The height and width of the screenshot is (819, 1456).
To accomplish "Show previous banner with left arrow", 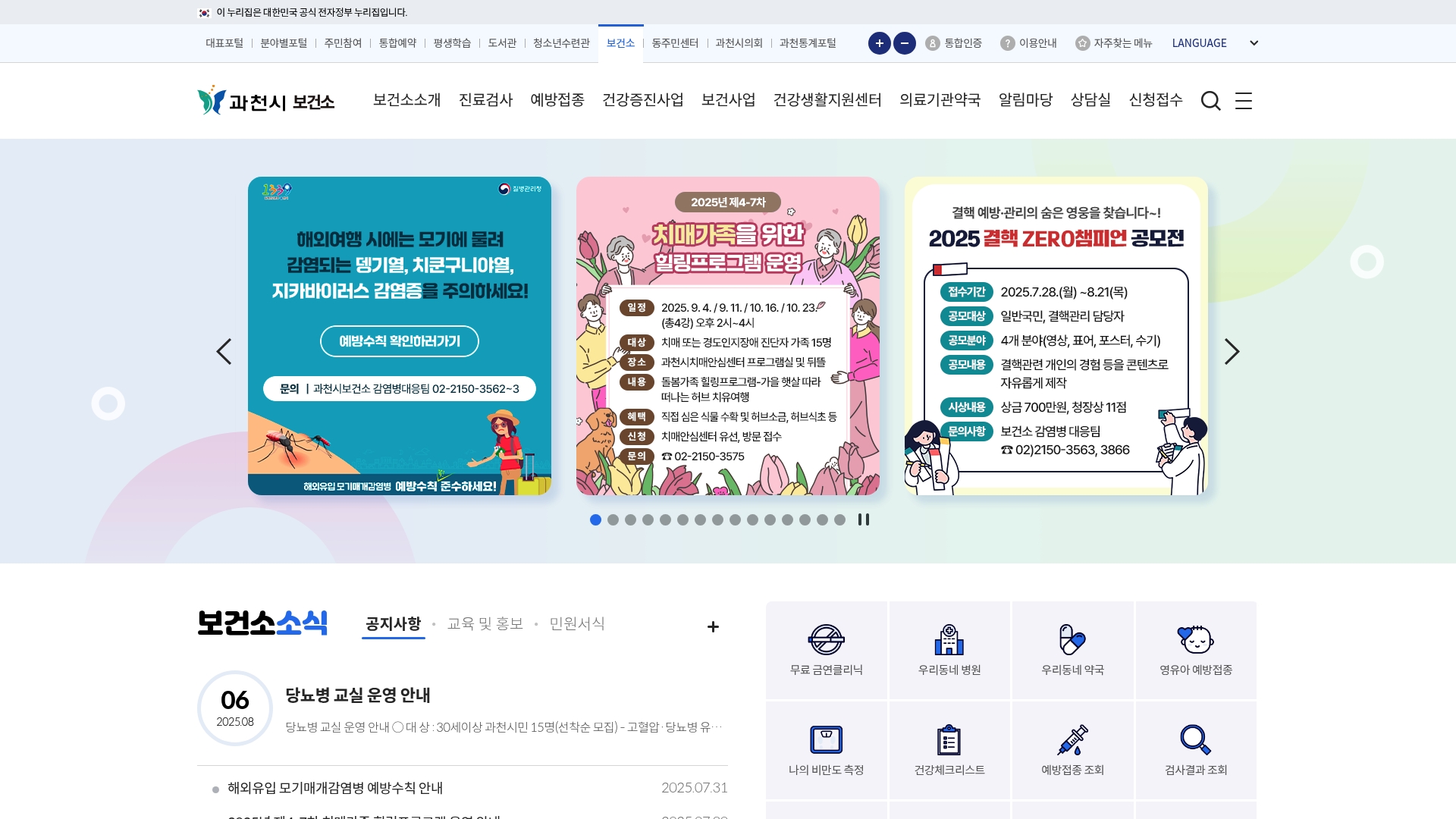I will 224,351.
